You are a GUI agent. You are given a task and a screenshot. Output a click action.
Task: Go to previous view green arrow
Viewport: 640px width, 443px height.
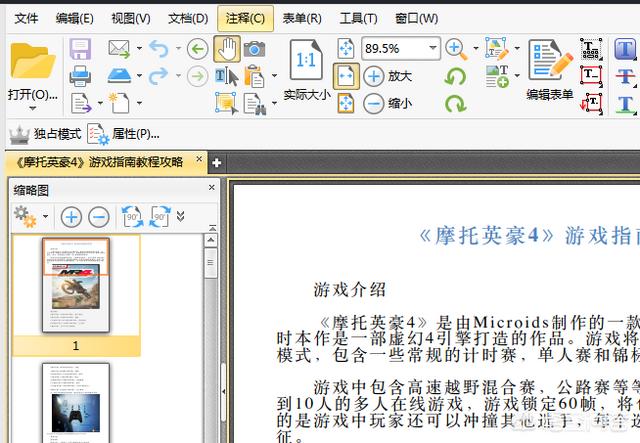198,49
